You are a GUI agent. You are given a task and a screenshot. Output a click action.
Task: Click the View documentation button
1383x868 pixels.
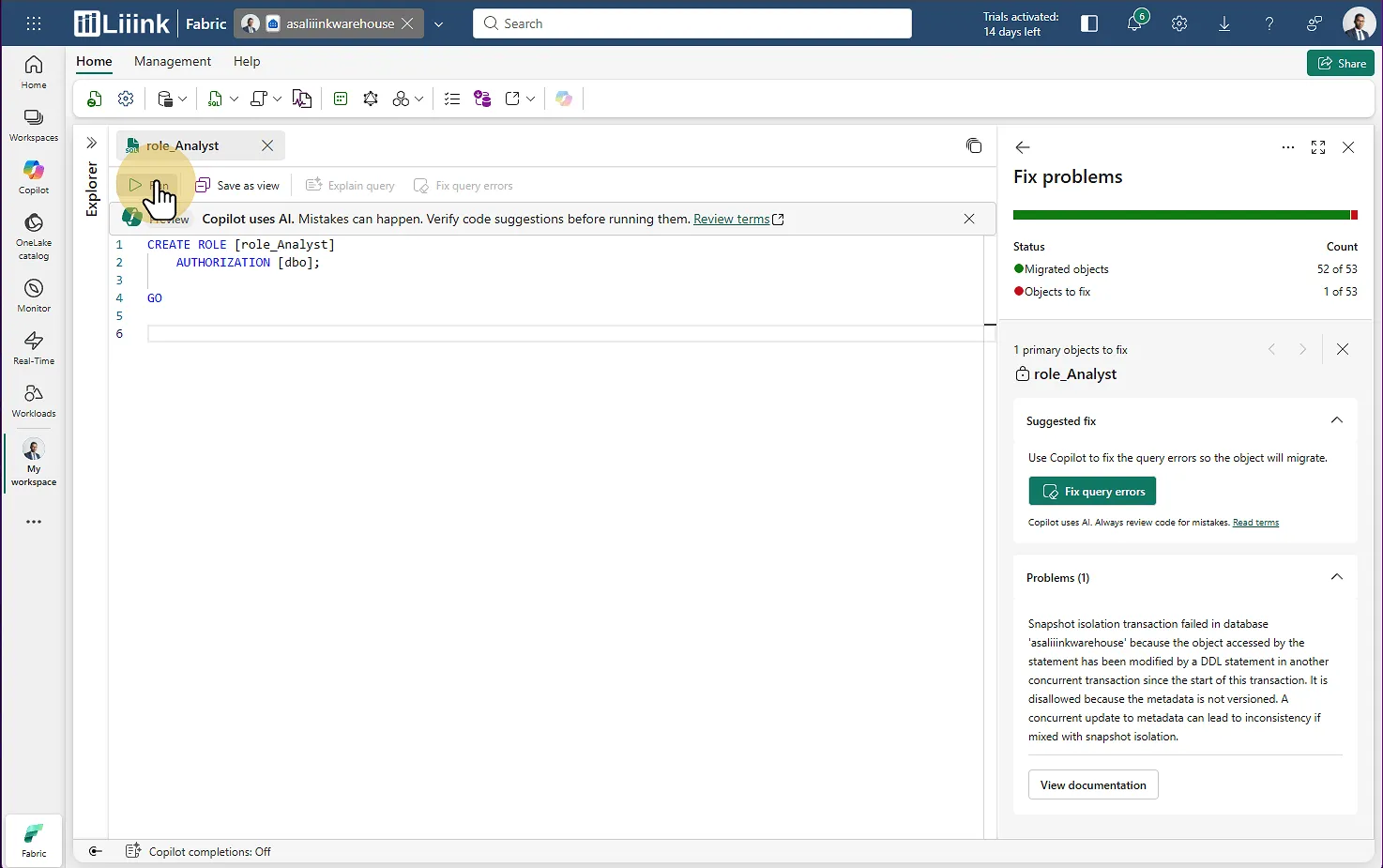(1093, 784)
